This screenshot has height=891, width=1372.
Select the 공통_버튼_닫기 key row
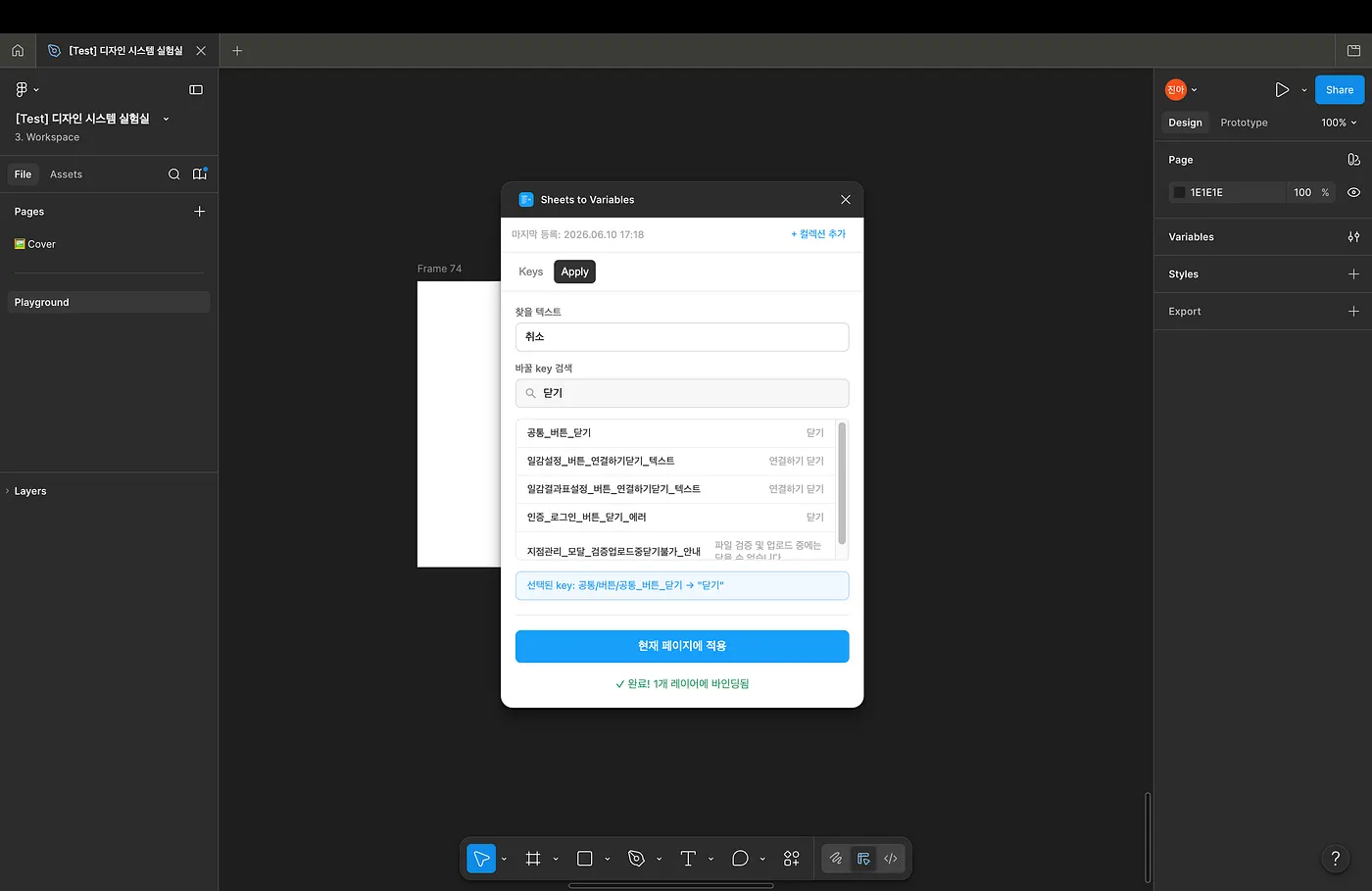pos(675,433)
